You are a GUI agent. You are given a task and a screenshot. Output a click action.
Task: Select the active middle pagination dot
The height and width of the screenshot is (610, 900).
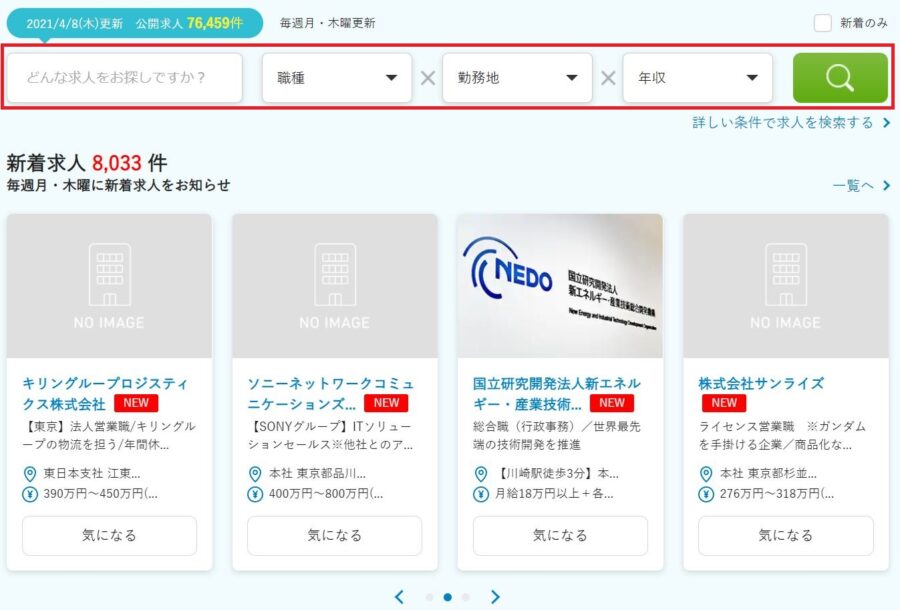[448, 597]
